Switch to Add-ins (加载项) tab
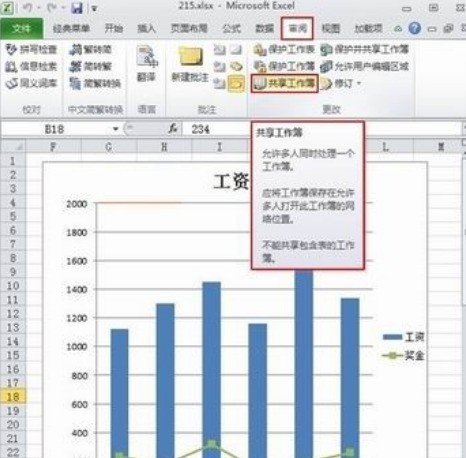Image resolution: width=466 pixels, height=458 pixels. (x=368, y=29)
